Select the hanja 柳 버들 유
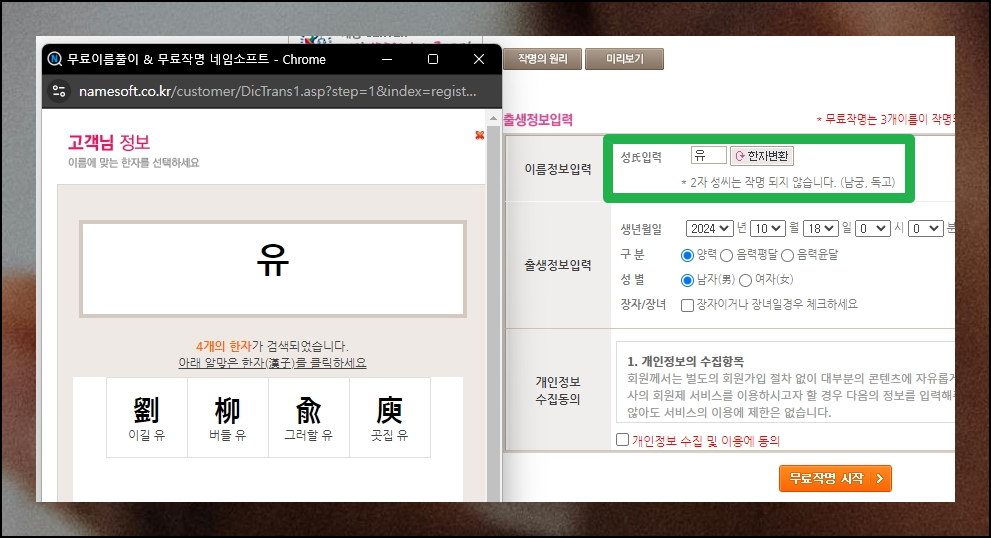The image size is (991, 538). pyautogui.click(x=228, y=417)
